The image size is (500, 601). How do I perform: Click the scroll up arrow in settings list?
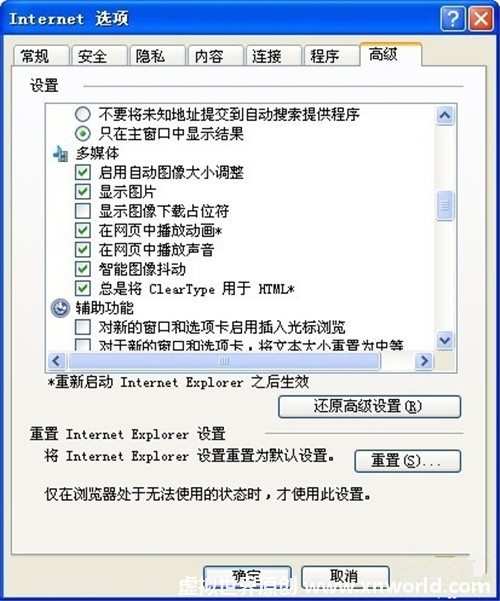[445, 115]
